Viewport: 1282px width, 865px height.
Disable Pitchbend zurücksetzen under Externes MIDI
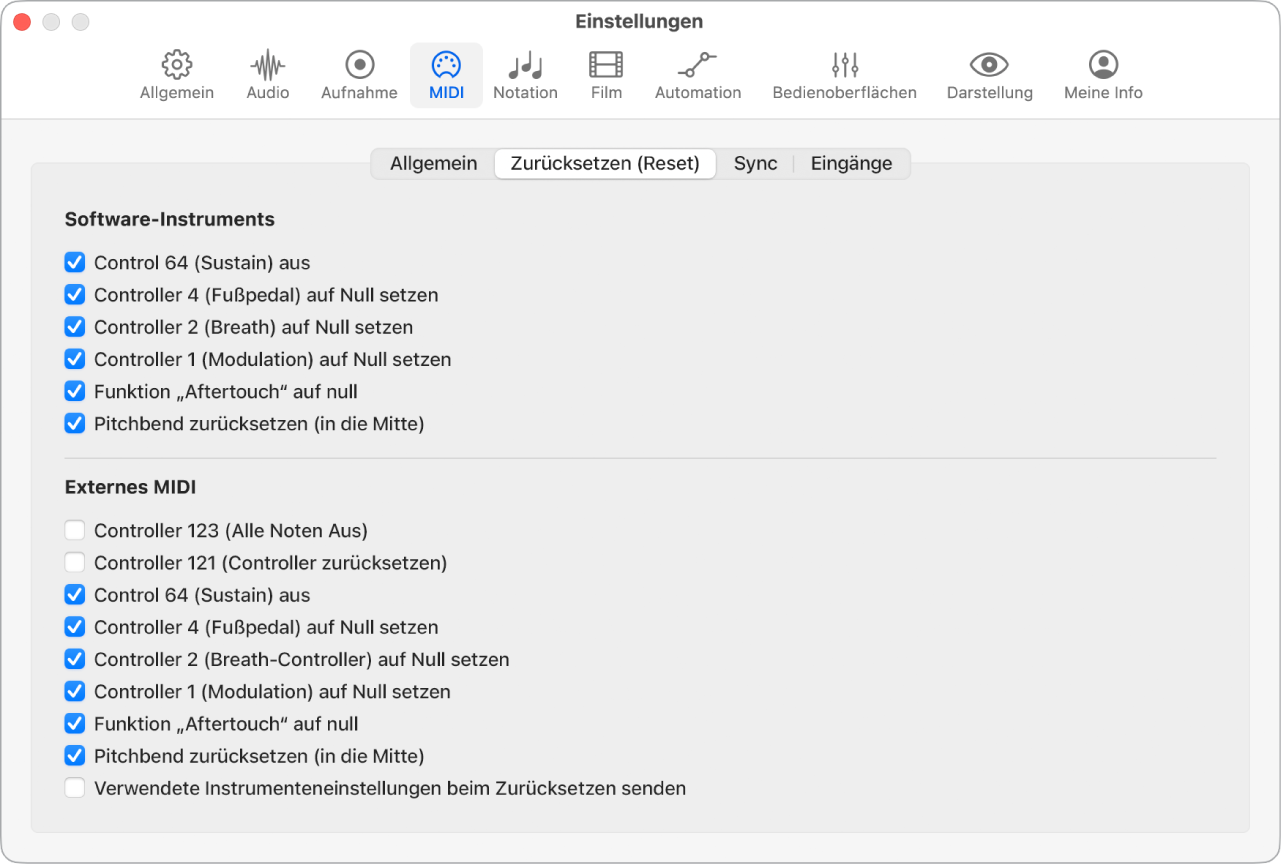click(x=75, y=755)
